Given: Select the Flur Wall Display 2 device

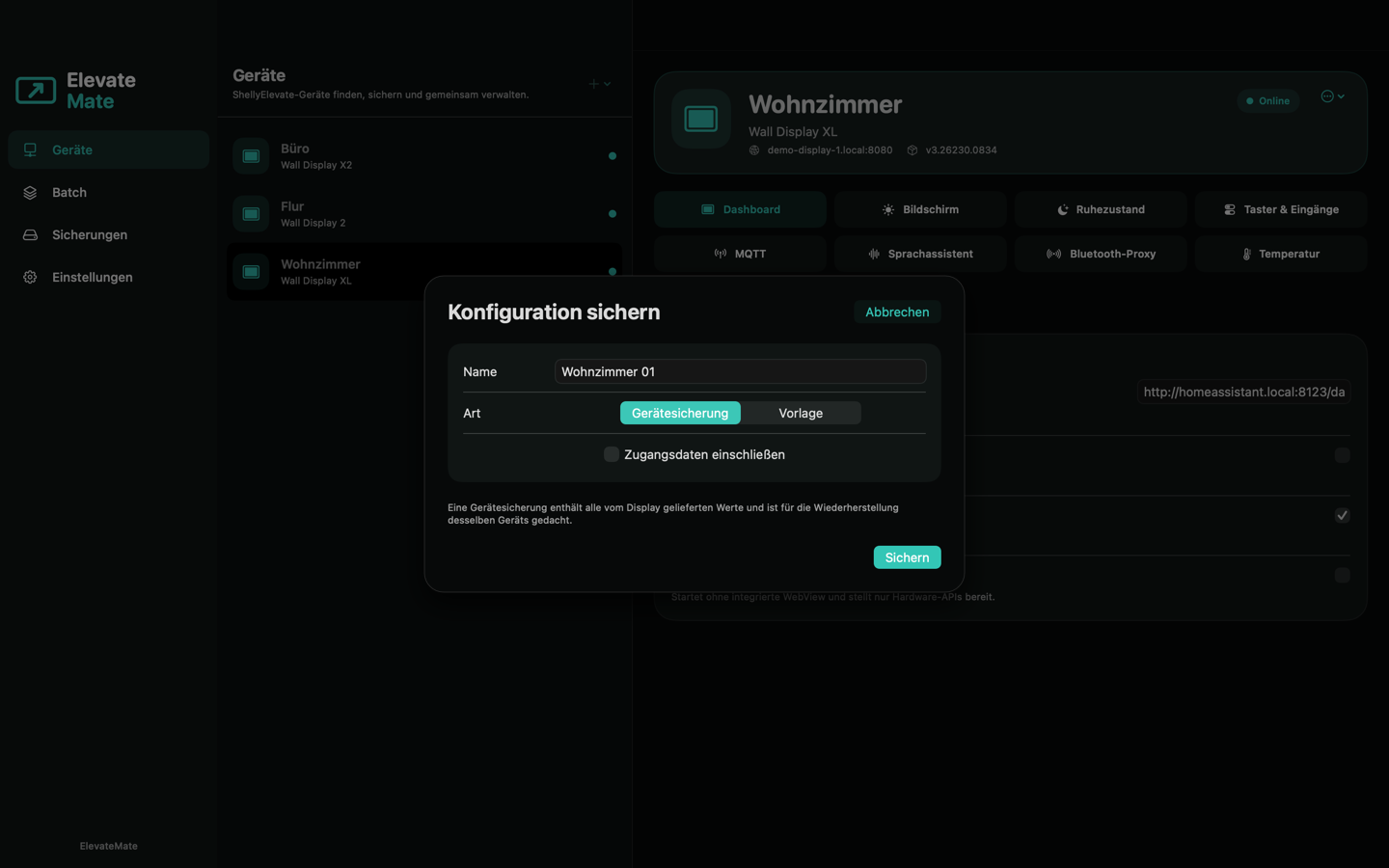Looking at the screenshot, I should (x=424, y=214).
